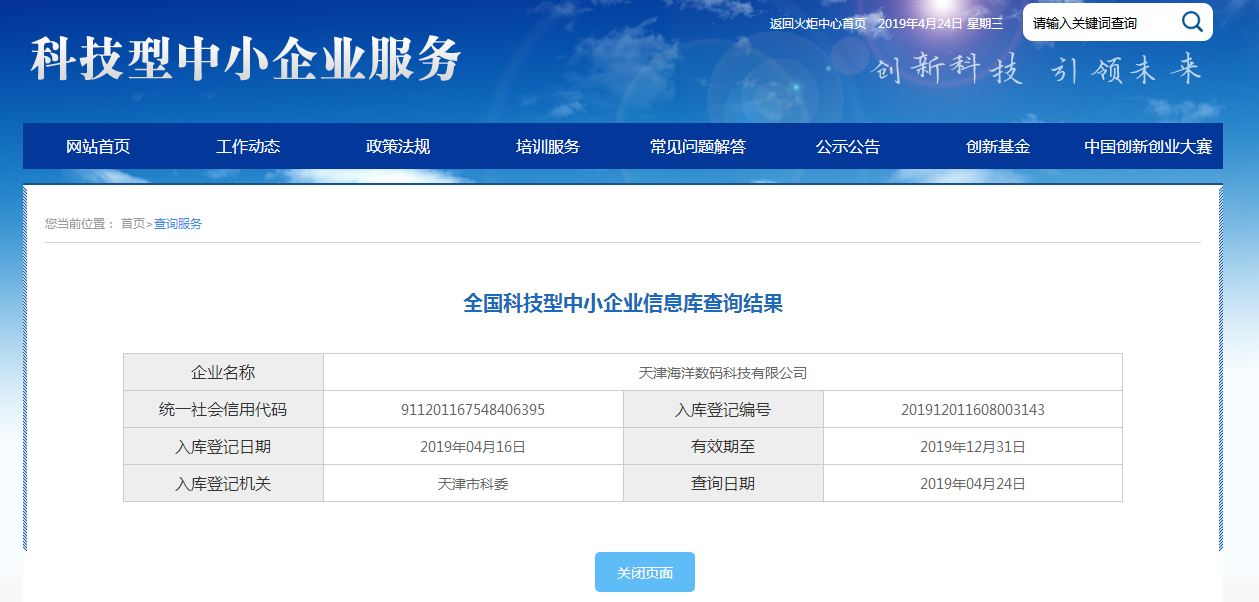The height and width of the screenshot is (602, 1259).
Task: Click the 查询服务 breadcrumb link
Action: pos(178,224)
